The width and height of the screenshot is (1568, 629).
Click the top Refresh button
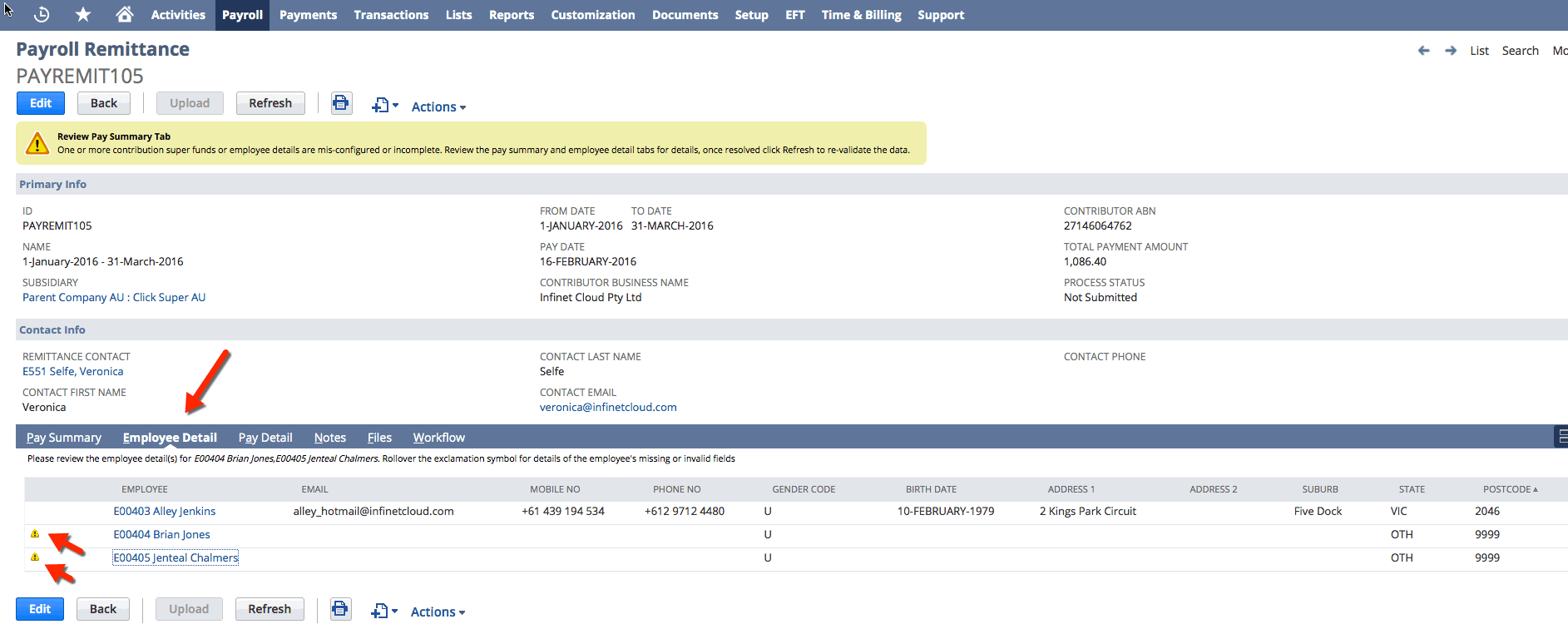tap(270, 103)
